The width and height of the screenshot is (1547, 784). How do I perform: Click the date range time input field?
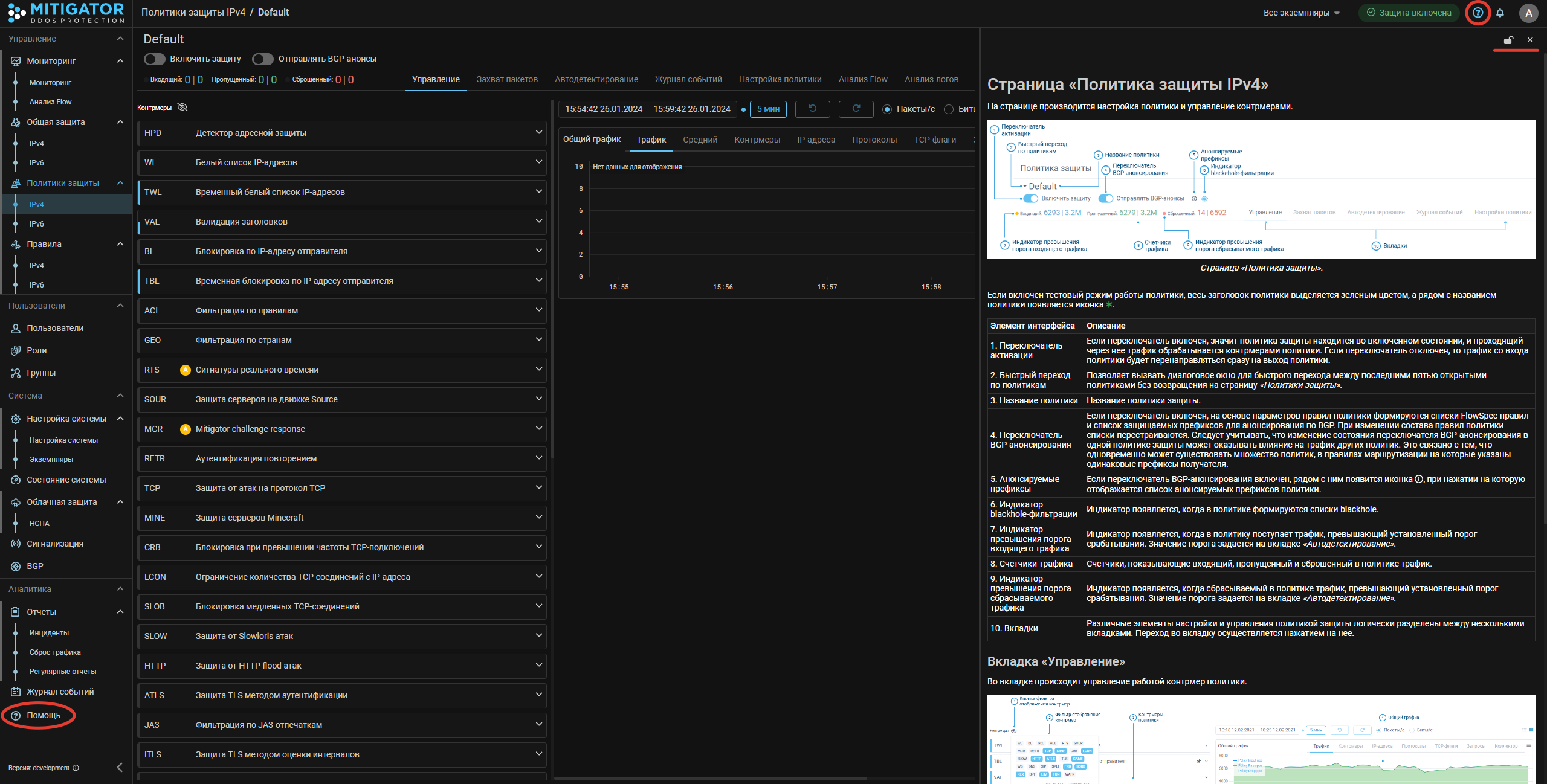coord(647,109)
